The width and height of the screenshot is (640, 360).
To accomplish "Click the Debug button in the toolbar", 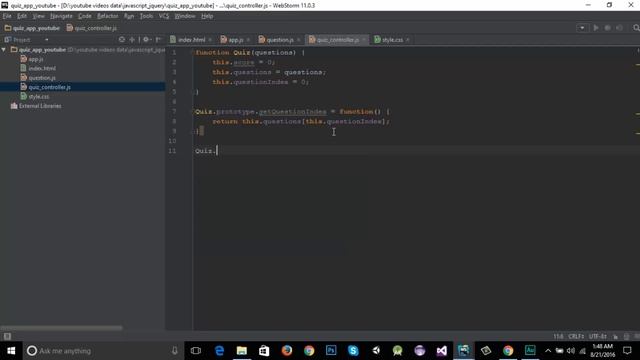I will tap(607, 28).
